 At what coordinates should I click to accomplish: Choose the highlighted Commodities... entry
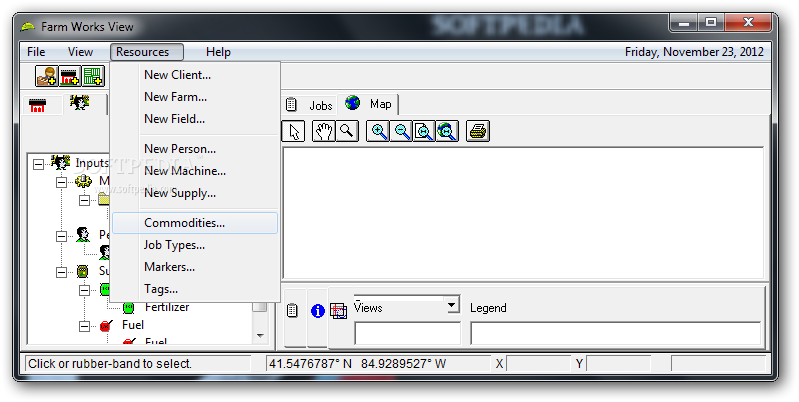pyautogui.click(x=195, y=223)
